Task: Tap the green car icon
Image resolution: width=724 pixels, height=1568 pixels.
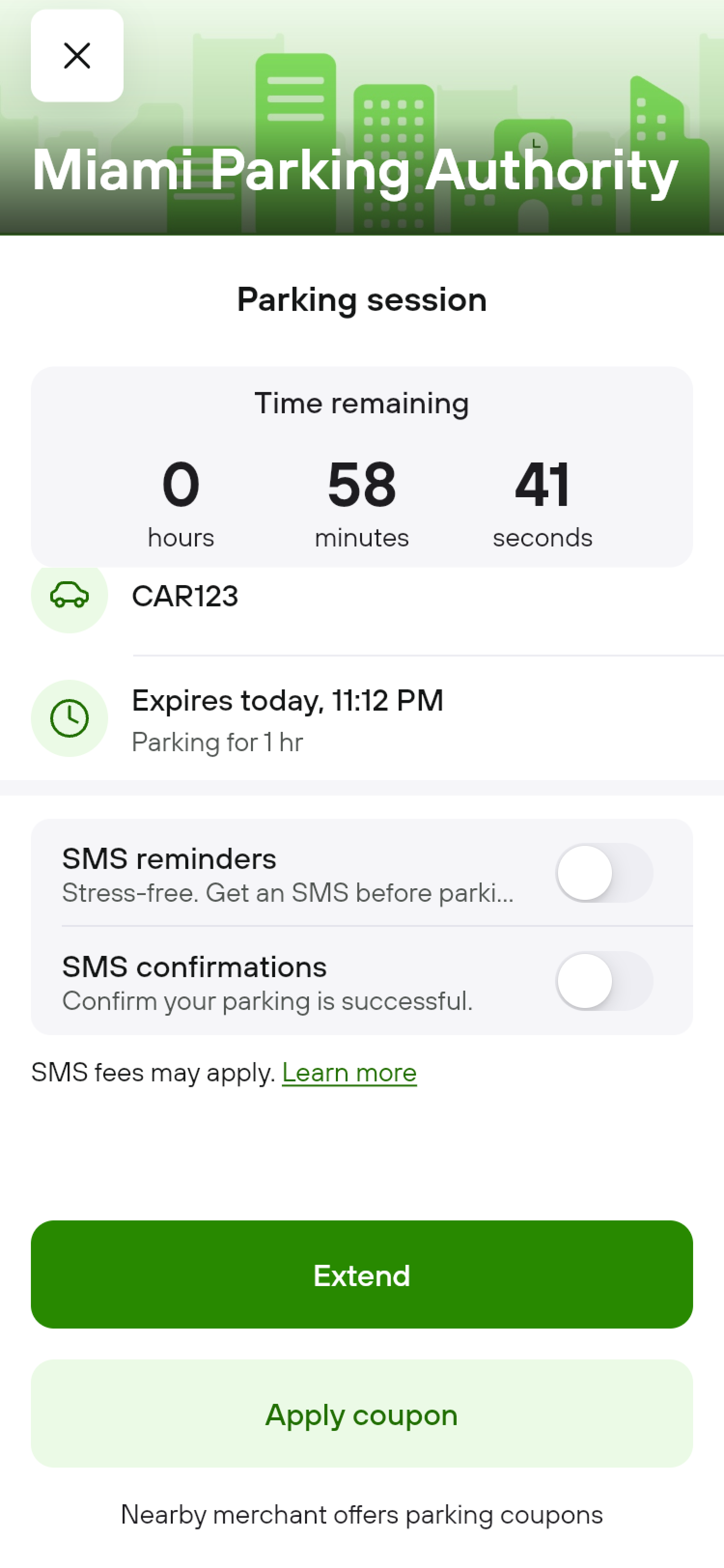Action: [70, 595]
